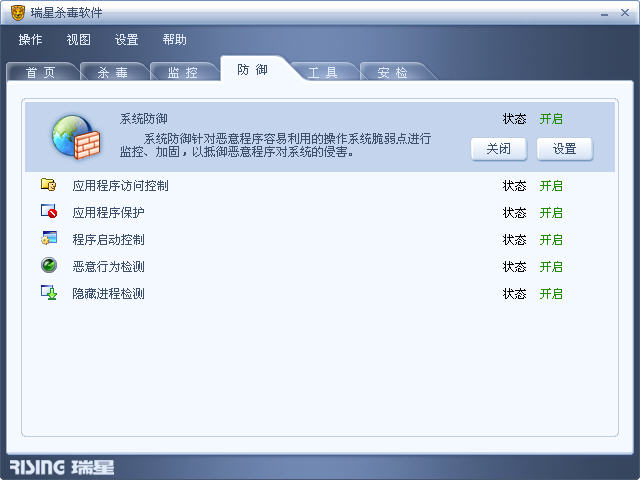Click the gear window icon beside 程序启动控制

click(x=49, y=238)
